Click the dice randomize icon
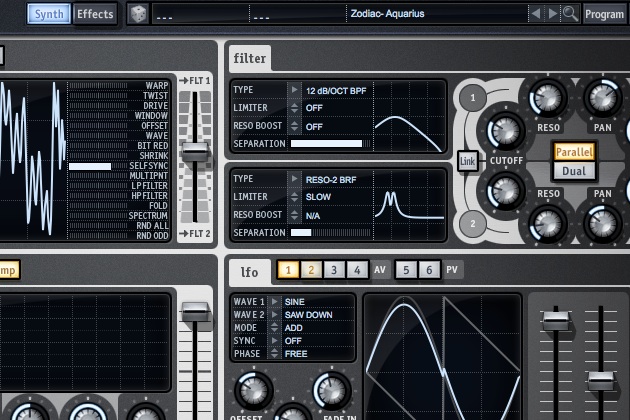 pyautogui.click(x=138, y=14)
